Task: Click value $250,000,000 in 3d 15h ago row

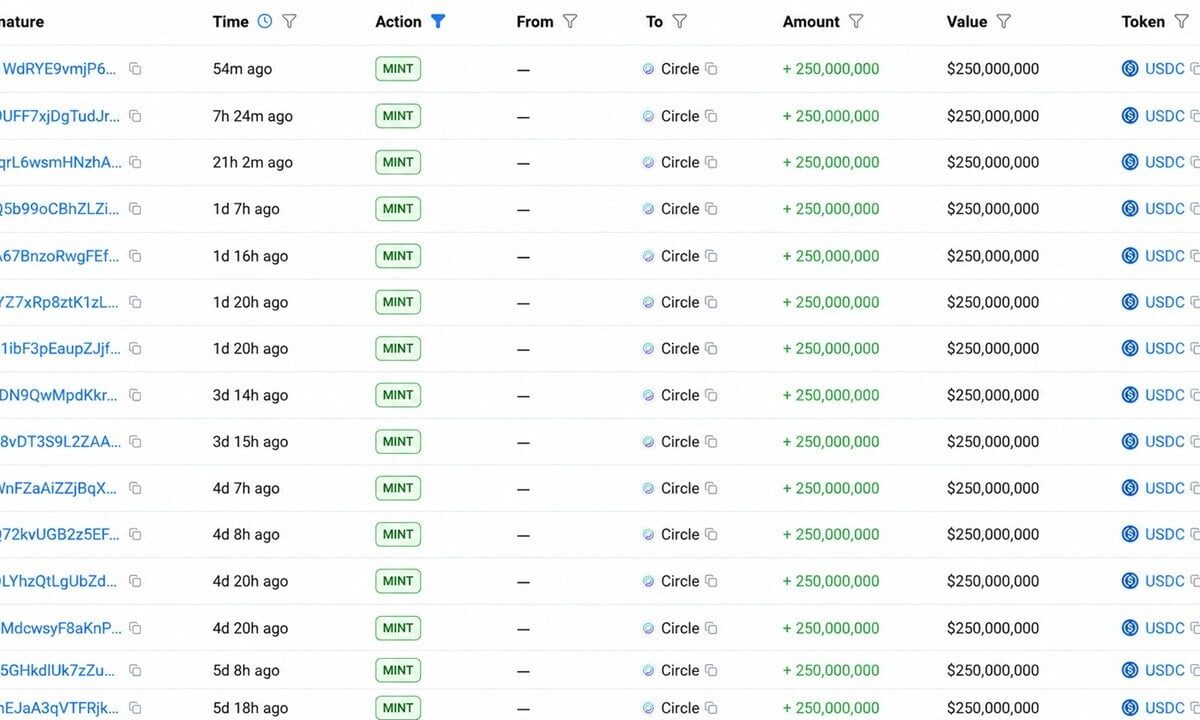Action: tap(993, 442)
